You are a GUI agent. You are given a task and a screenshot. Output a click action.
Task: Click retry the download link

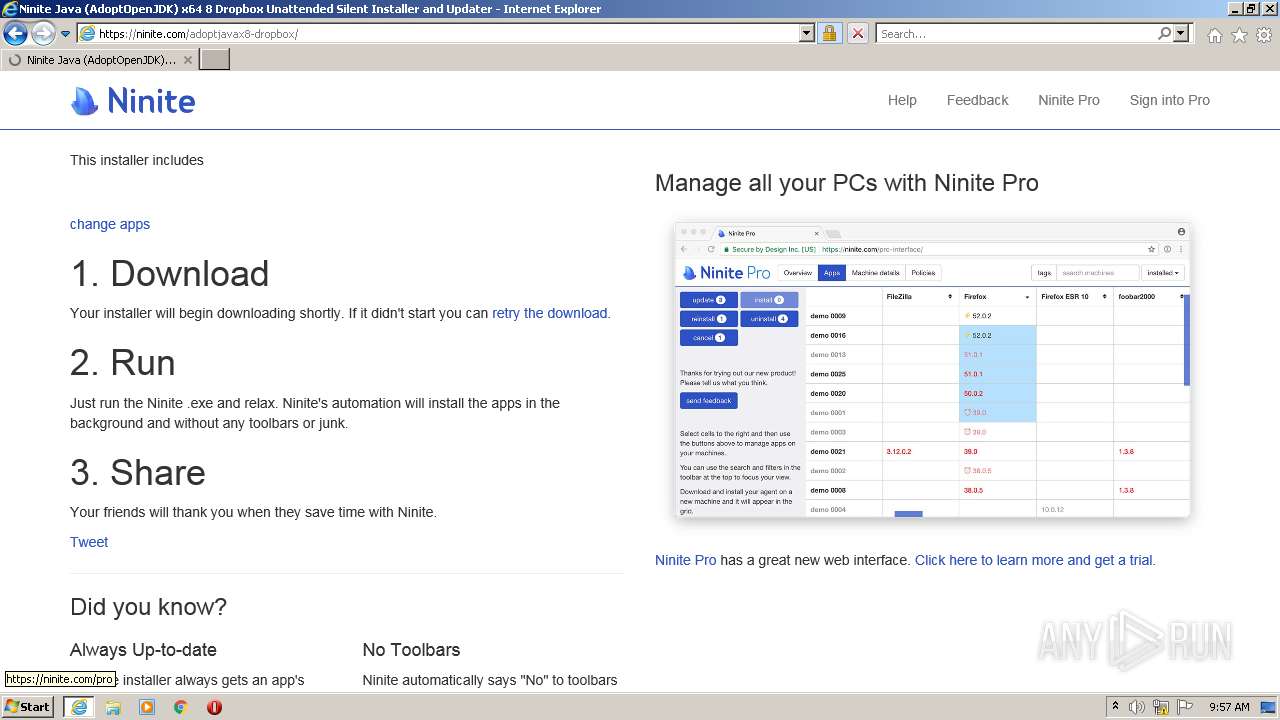(549, 313)
